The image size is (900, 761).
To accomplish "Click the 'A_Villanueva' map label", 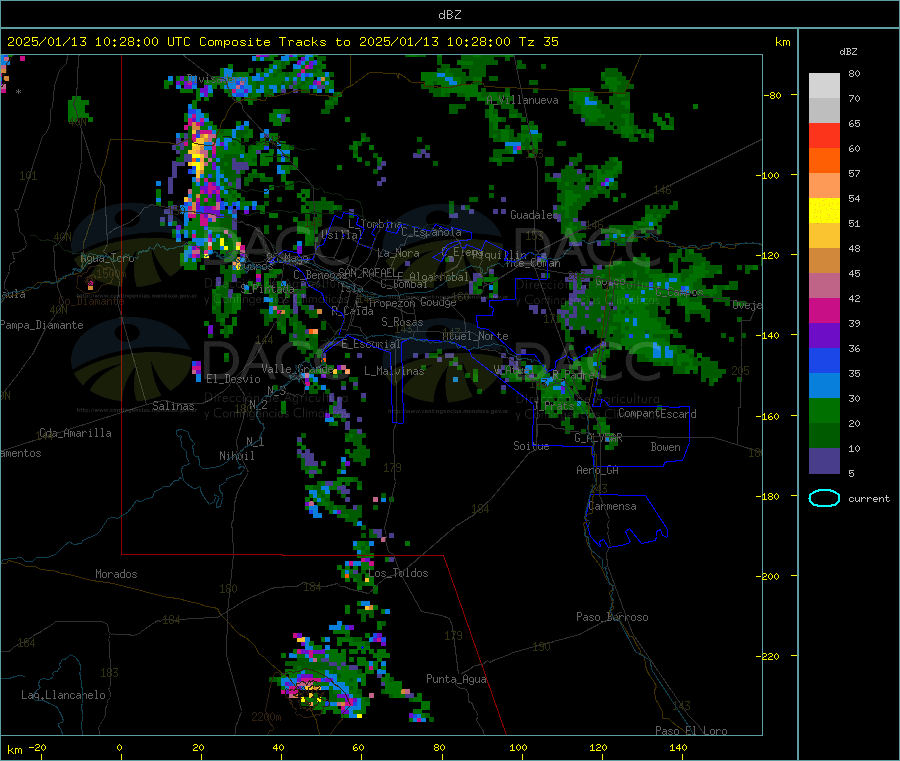I will click(x=522, y=100).
